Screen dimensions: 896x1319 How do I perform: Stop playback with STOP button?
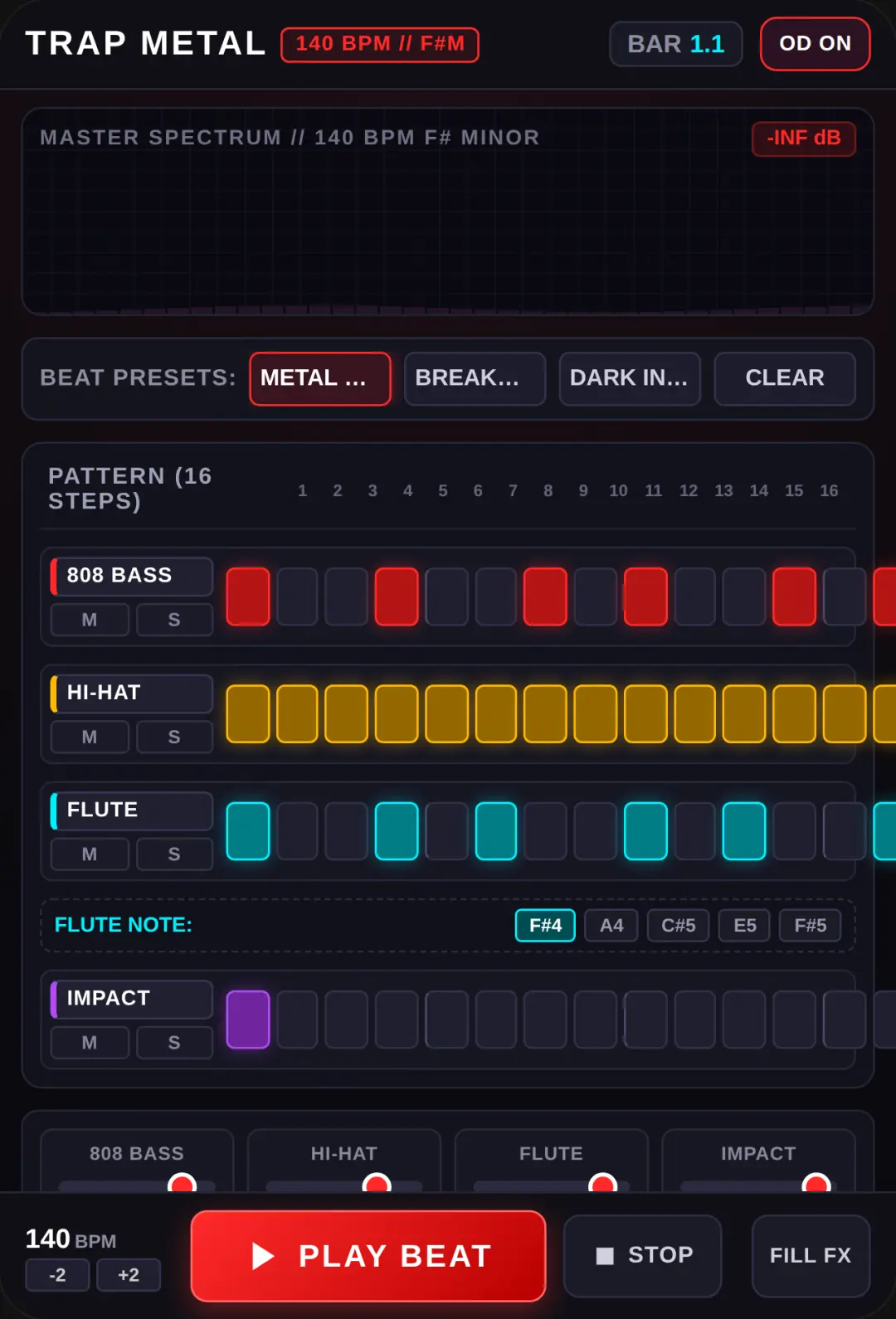pyautogui.click(x=643, y=1256)
